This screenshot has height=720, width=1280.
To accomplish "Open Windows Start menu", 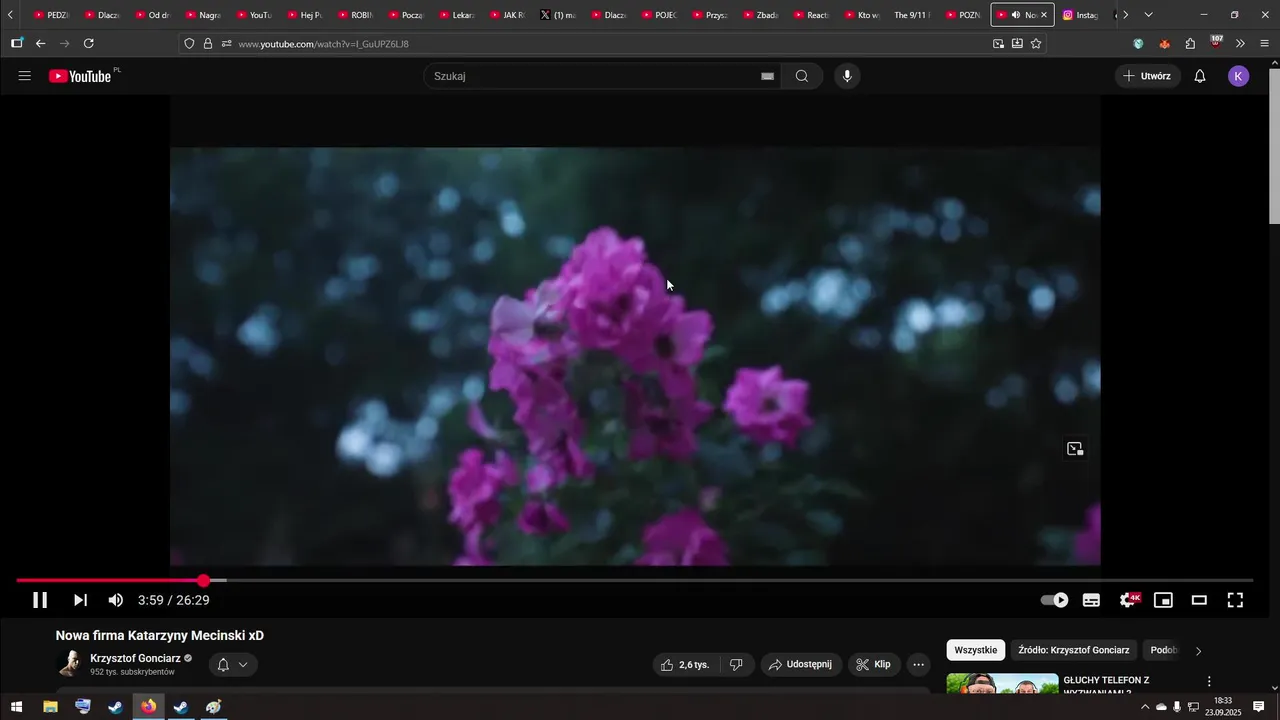I will tap(16, 707).
